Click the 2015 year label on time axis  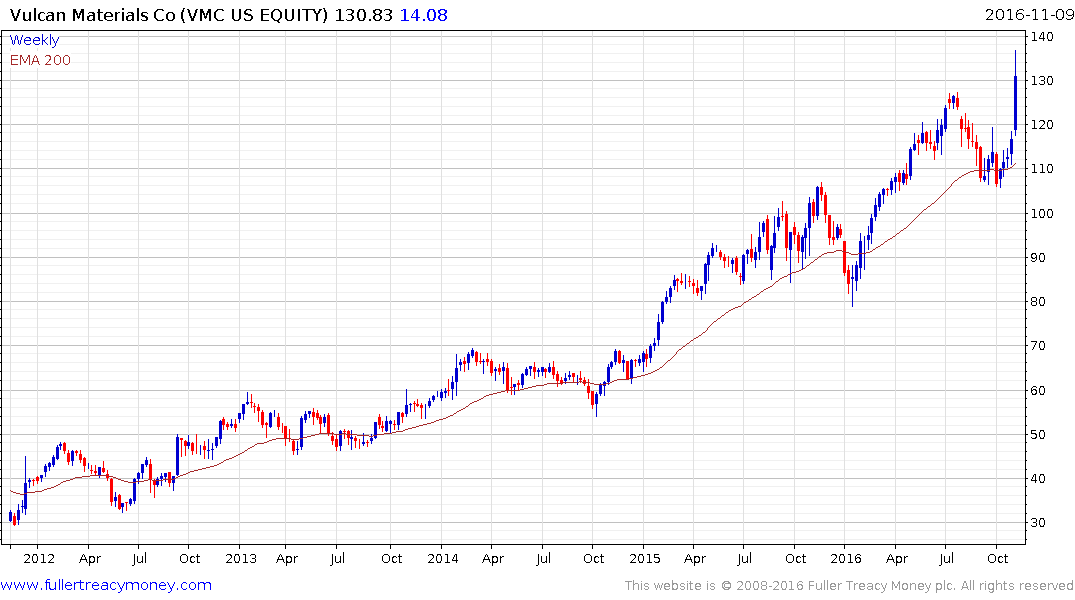645,558
